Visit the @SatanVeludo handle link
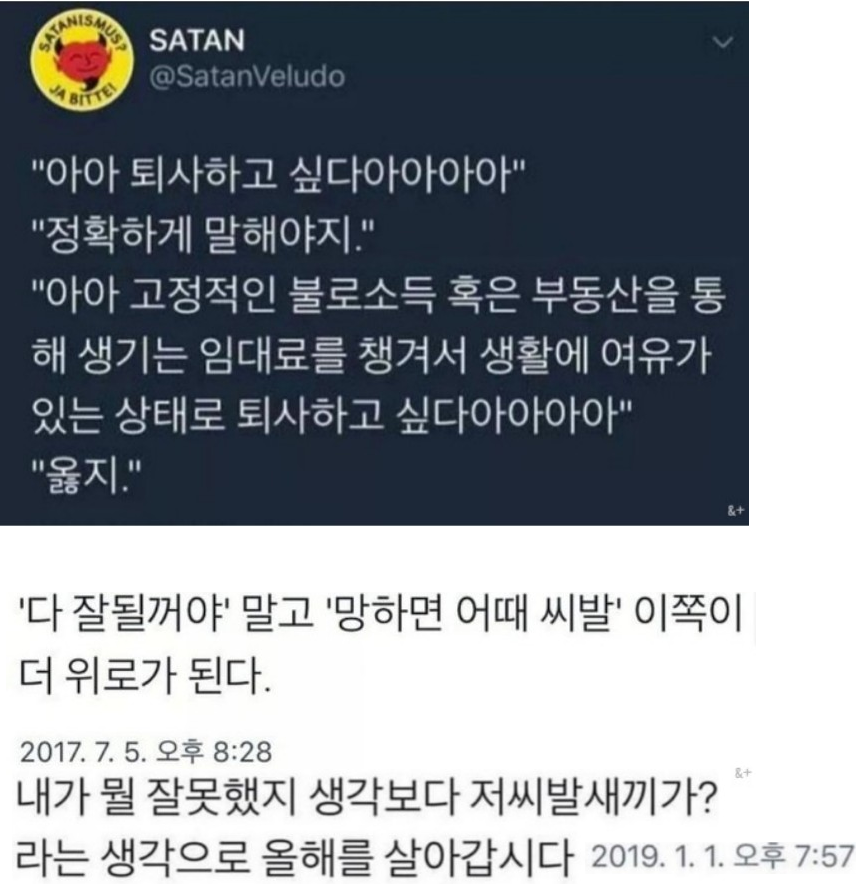This screenshot has width=856, height=884. 247,77
